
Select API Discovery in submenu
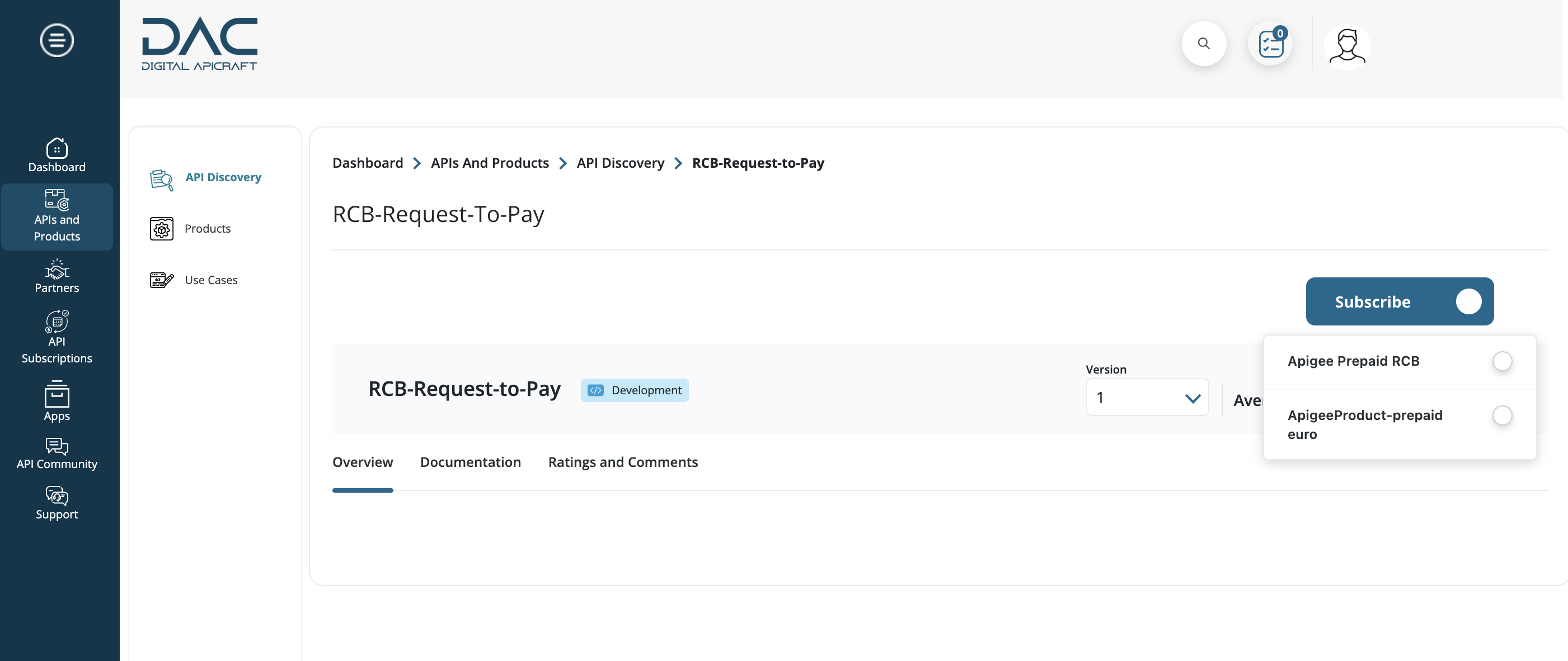[x=223, y=177]
